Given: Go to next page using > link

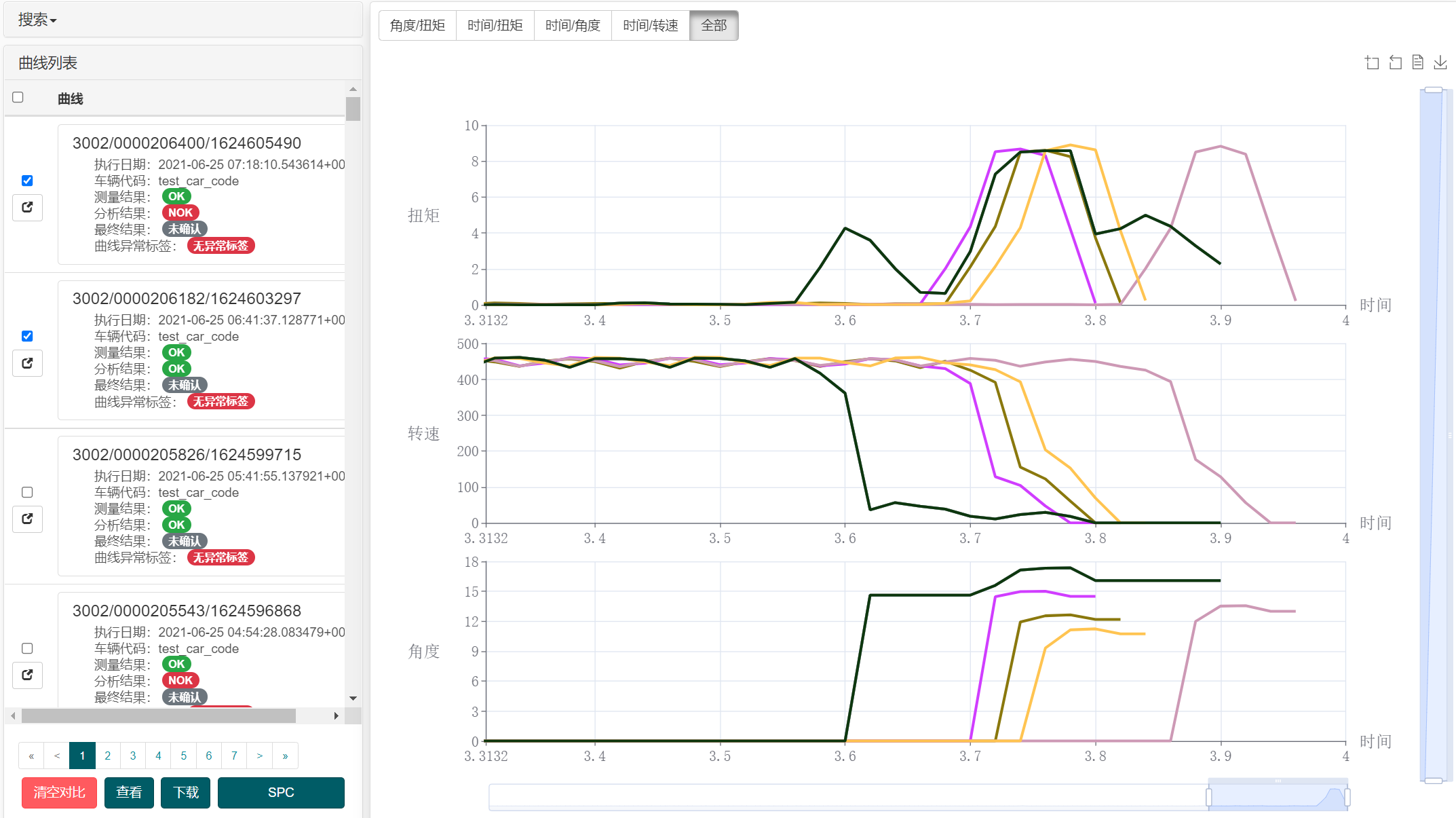Looking at the screenshot, I should click(260, 756).
